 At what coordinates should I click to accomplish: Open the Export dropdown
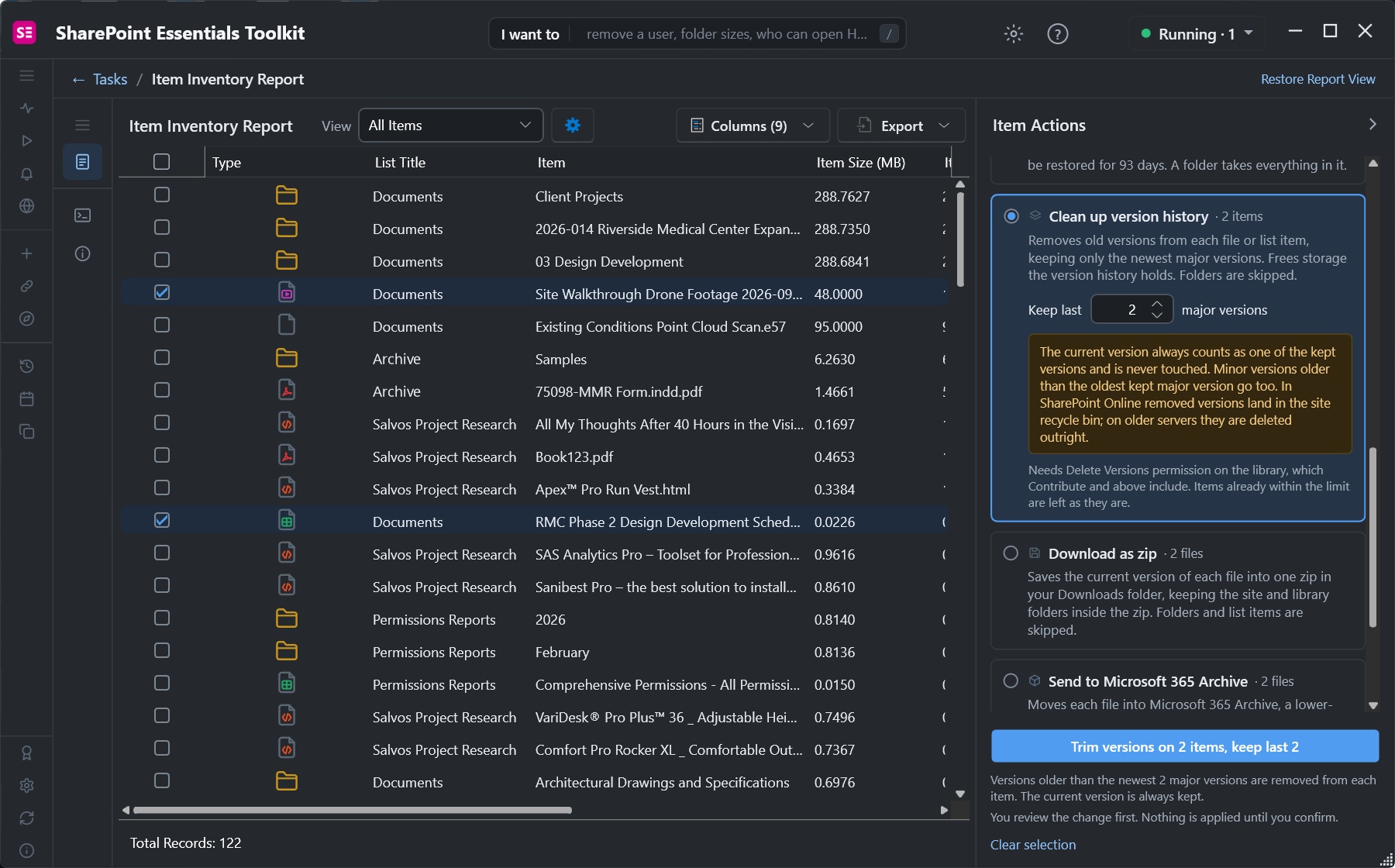(901, 126)
